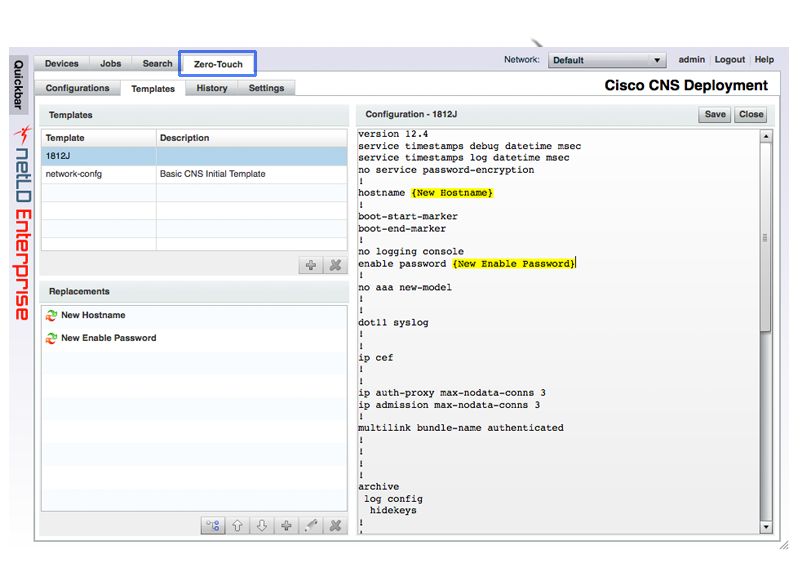Add a new replacement with plus icon
This screenshot has width=800, height=580.
click(x=286, y=525)
